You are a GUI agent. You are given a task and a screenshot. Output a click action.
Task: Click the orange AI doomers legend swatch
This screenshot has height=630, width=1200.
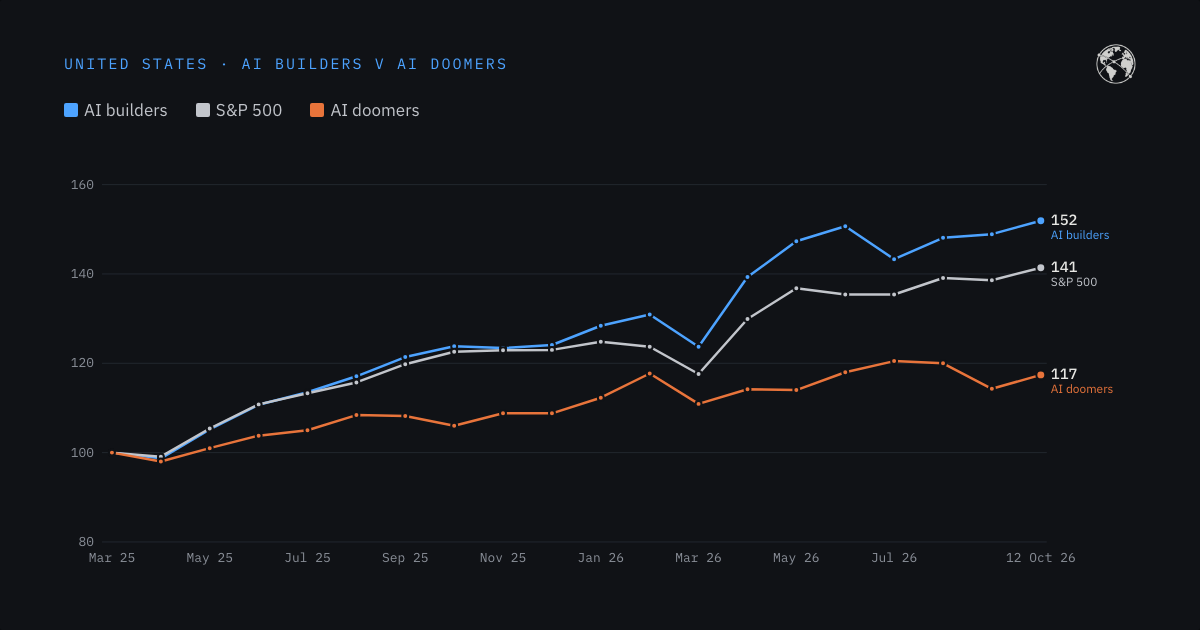pos(317,110)
